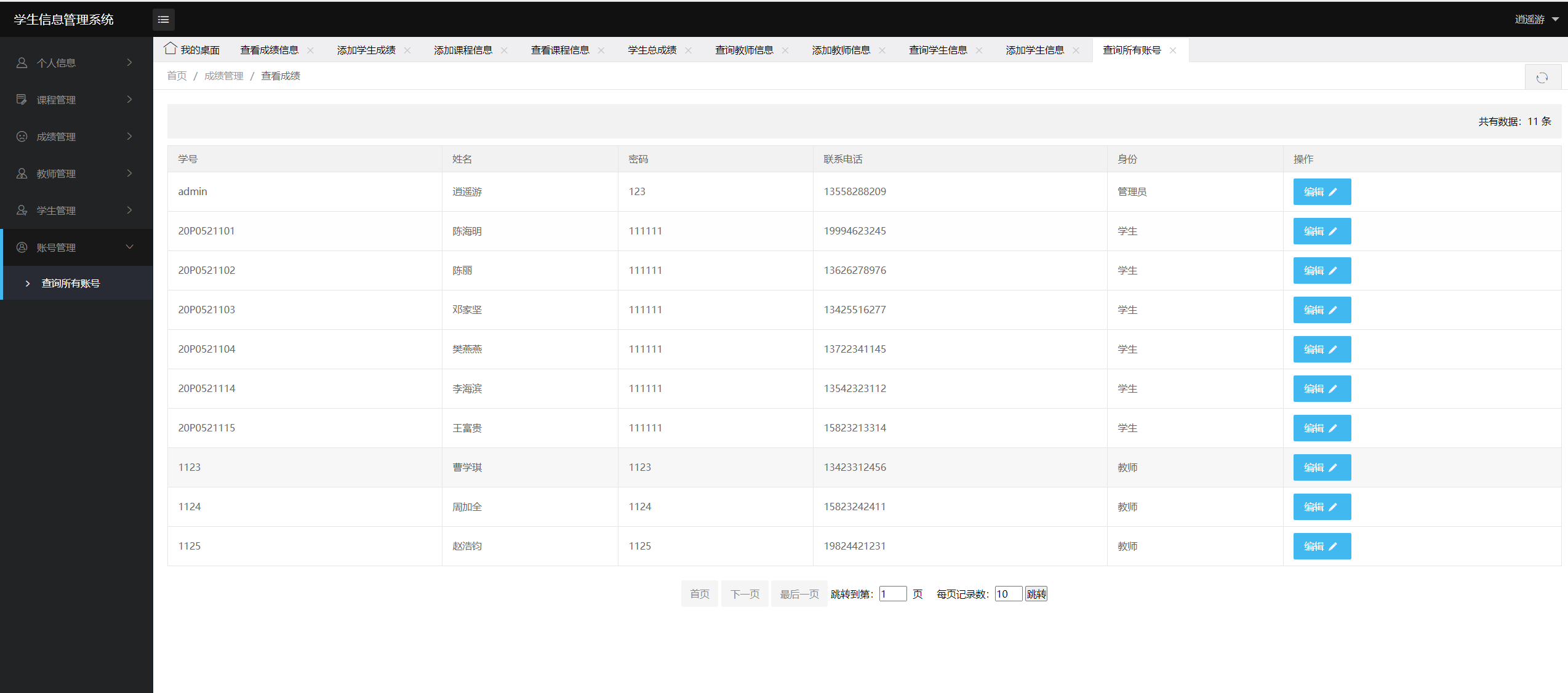Close the 添加课程信息 tab
The height and width of the screenshot is (693, 1568).
click(505, 50)
